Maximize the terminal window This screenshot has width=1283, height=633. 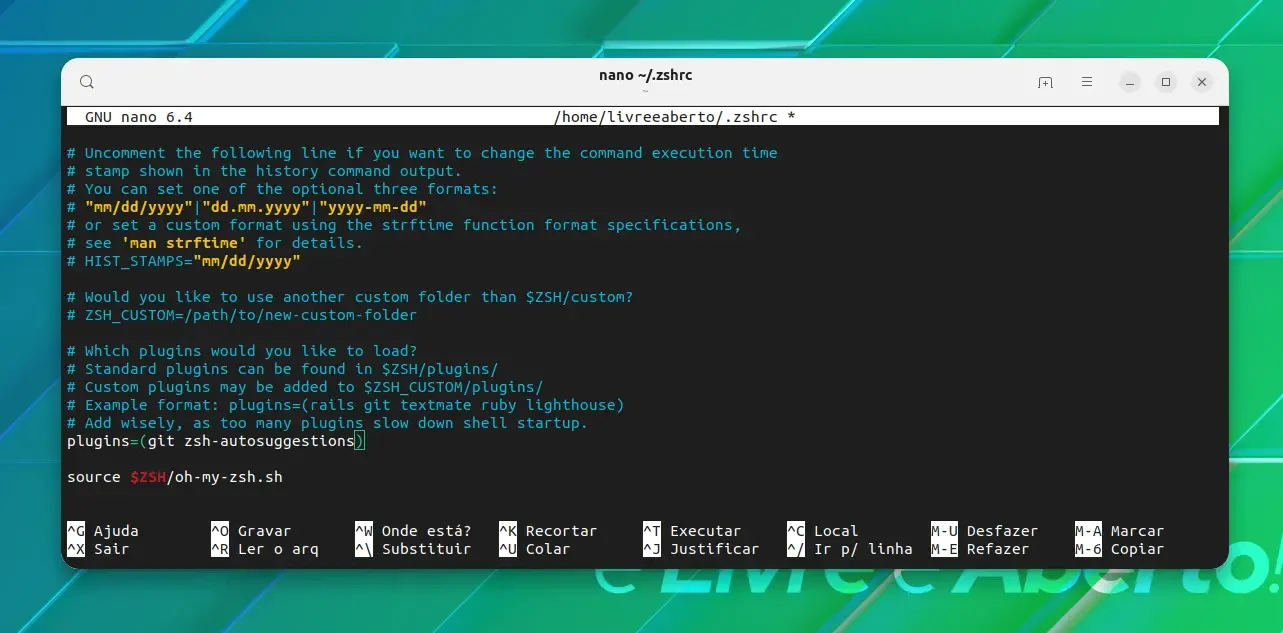click(1166, 82)
